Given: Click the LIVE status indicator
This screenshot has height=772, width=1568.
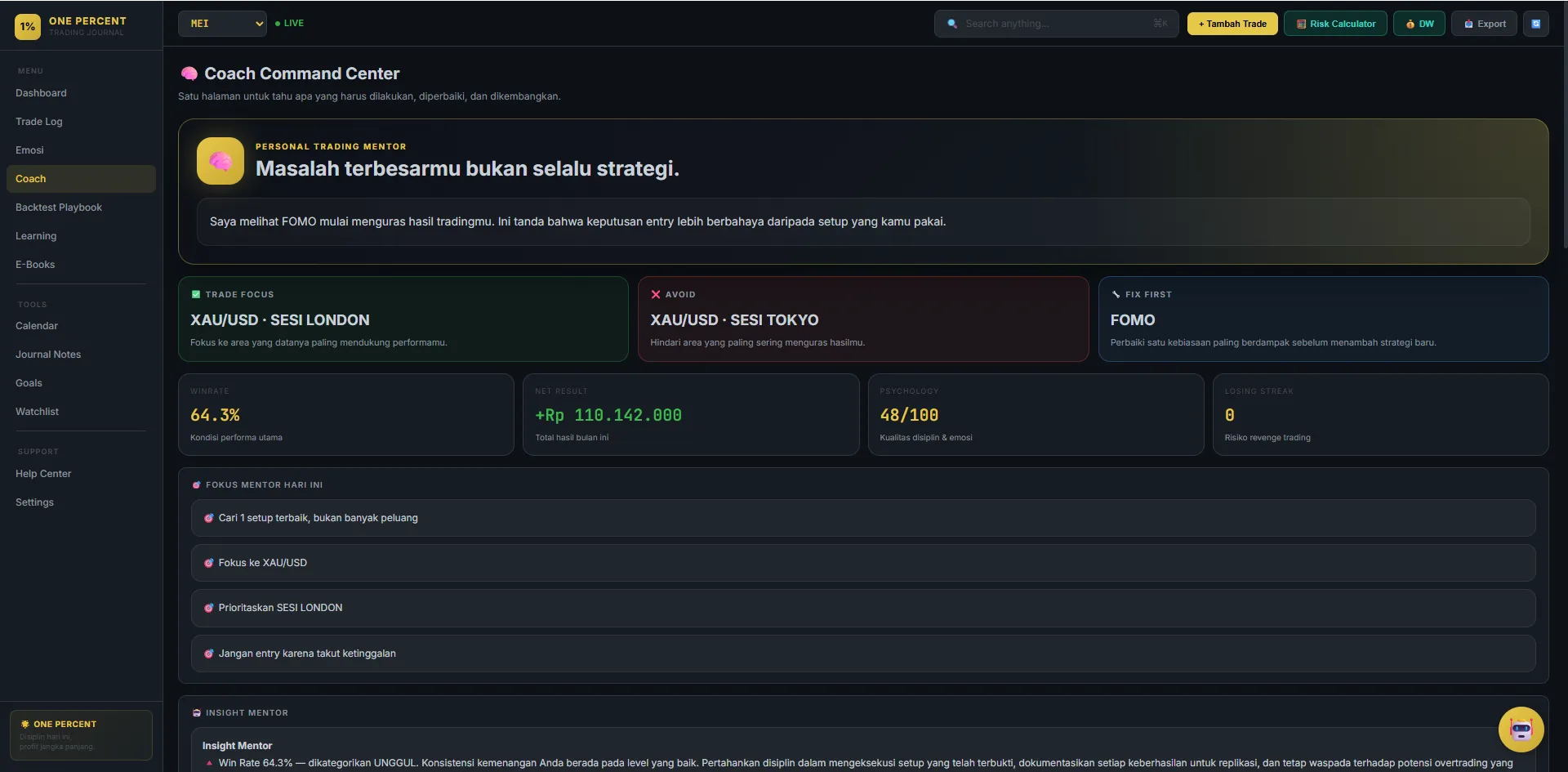Looking at the screenshot, I should 289,24.
